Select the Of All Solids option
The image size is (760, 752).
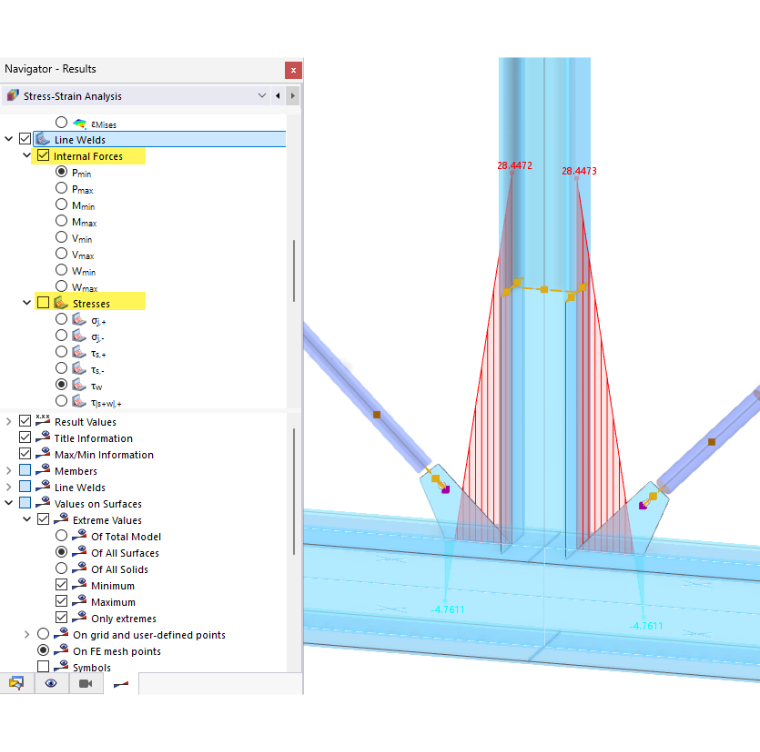(x=61, y=568)
